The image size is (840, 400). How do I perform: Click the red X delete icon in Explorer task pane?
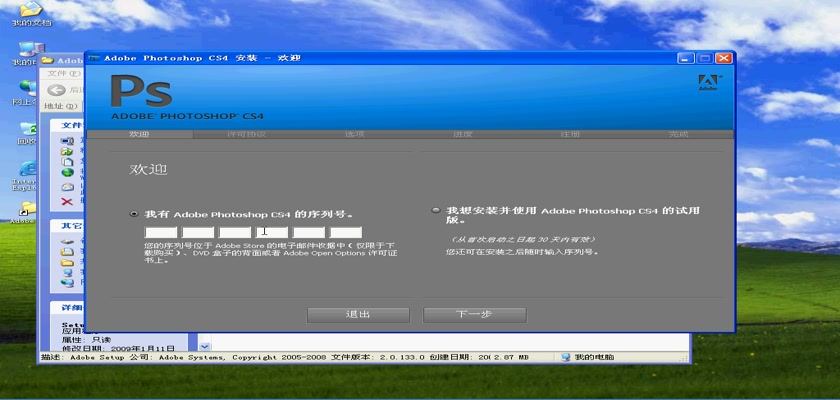(x=67, y=202)
